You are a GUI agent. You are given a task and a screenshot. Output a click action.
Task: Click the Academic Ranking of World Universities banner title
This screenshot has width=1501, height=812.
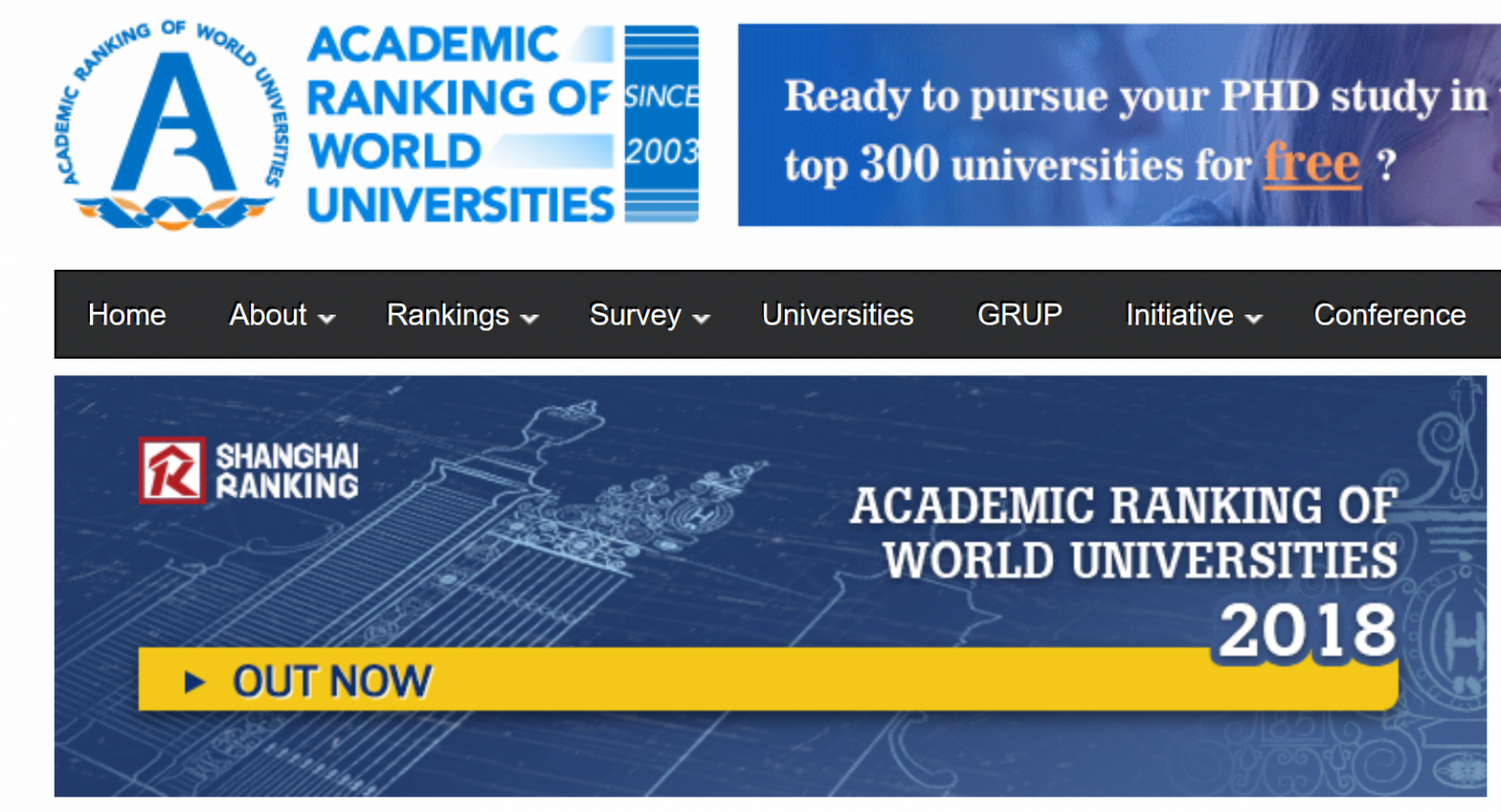[1124, 533]
